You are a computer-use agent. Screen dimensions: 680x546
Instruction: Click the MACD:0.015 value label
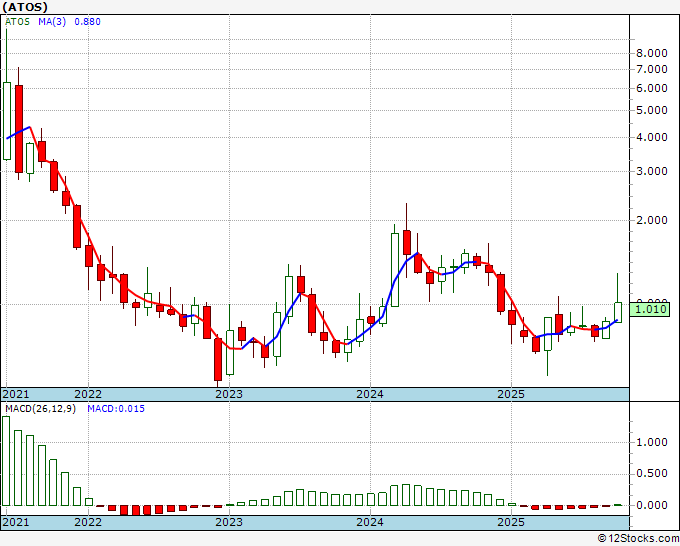[x=116, y=409]
